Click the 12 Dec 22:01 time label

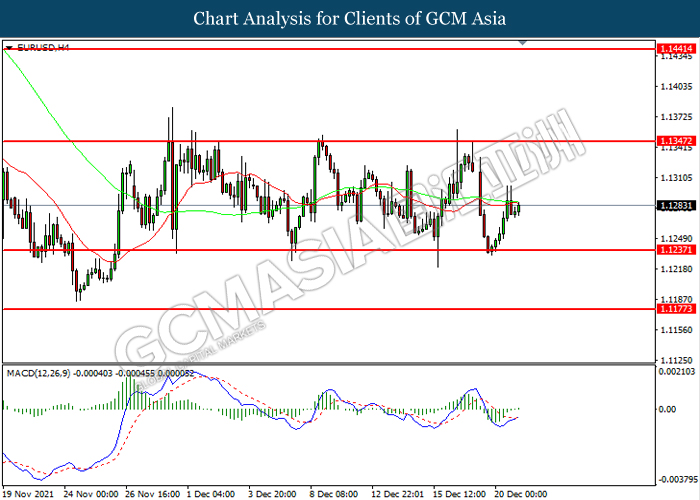coord(397,494)
